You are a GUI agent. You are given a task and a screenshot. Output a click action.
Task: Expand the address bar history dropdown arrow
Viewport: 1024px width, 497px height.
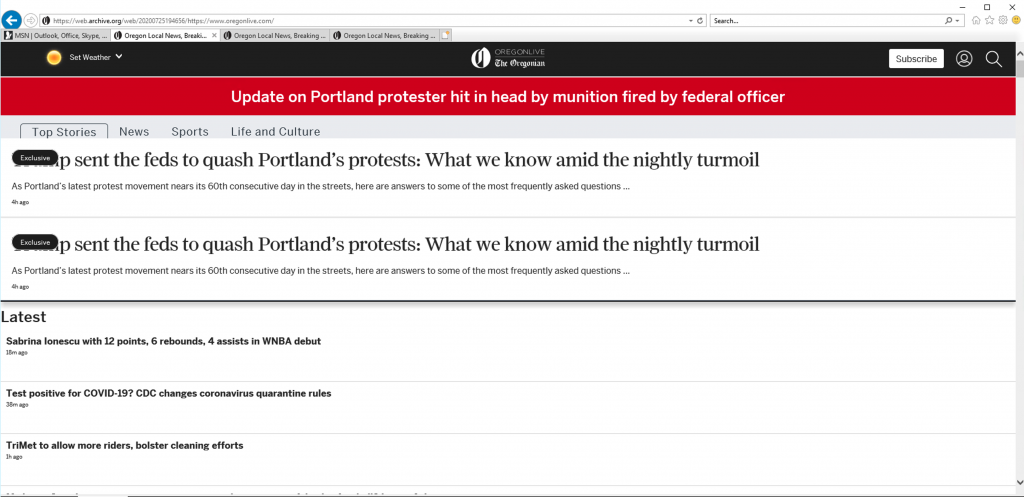pos(691,21)
